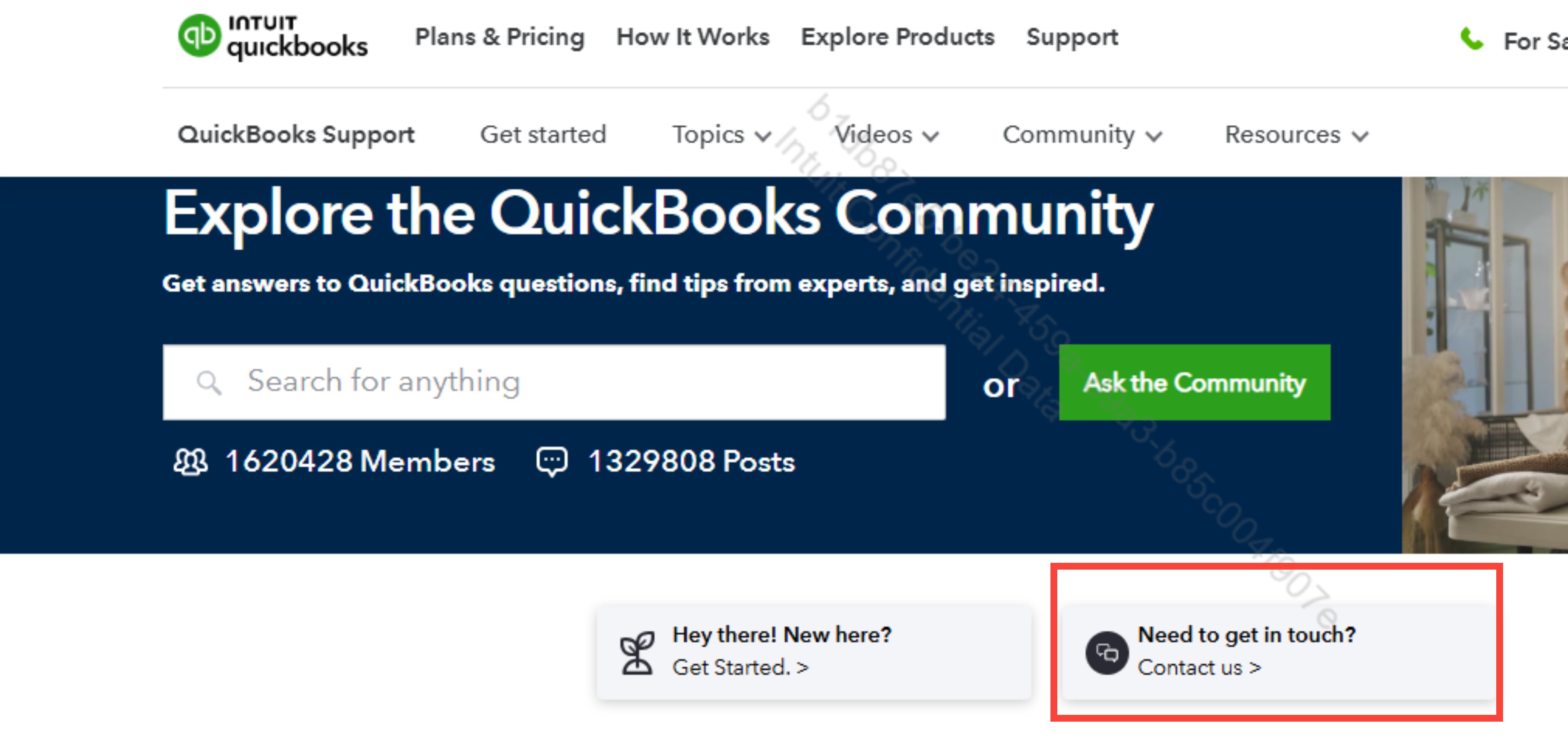This screenshot has height=743, width=1568.
Task: Open the Community dropdown menu
Action: tap(1082, 135)
